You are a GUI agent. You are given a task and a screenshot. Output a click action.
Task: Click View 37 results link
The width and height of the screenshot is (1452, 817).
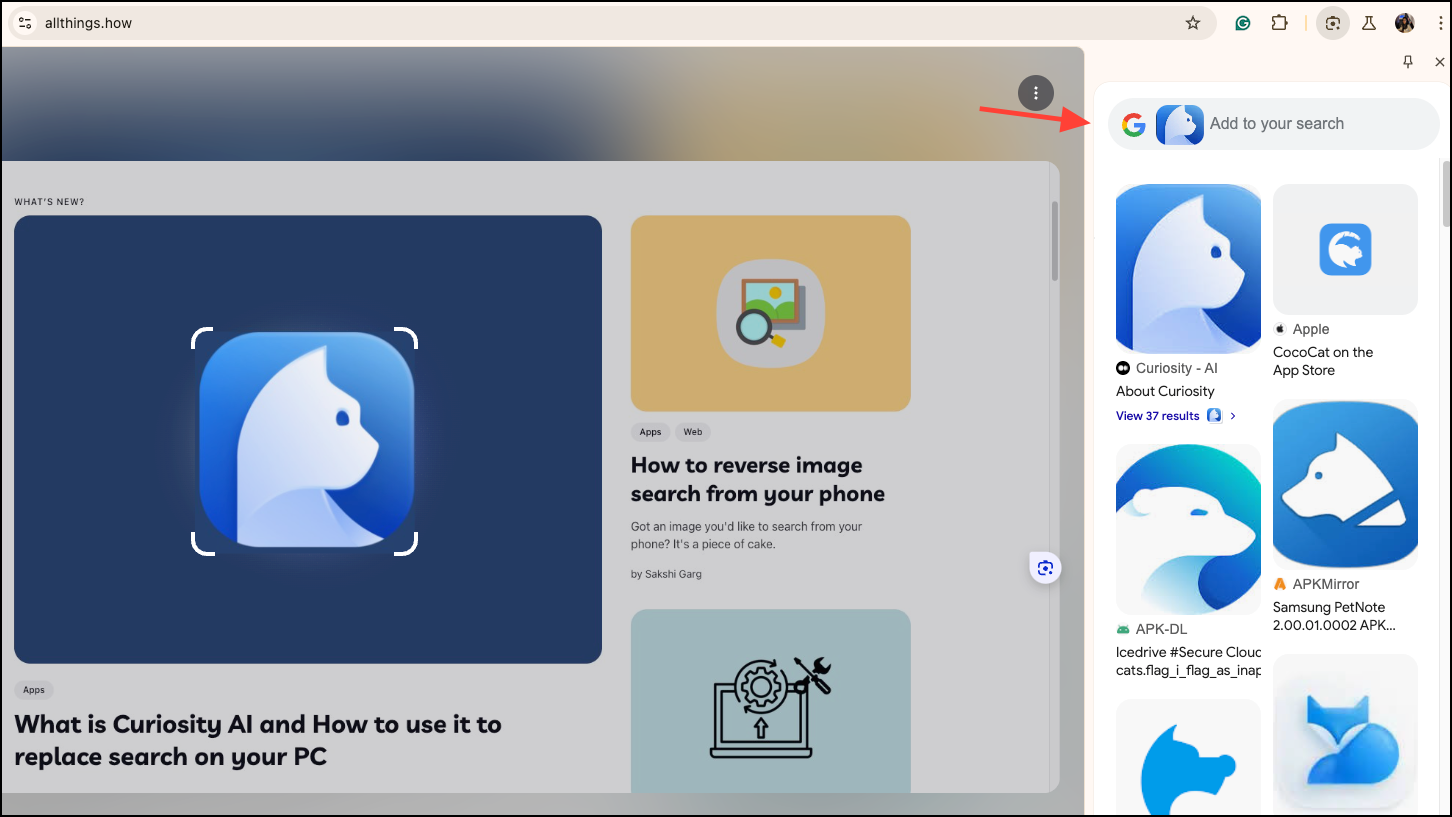pos(1157,416)
